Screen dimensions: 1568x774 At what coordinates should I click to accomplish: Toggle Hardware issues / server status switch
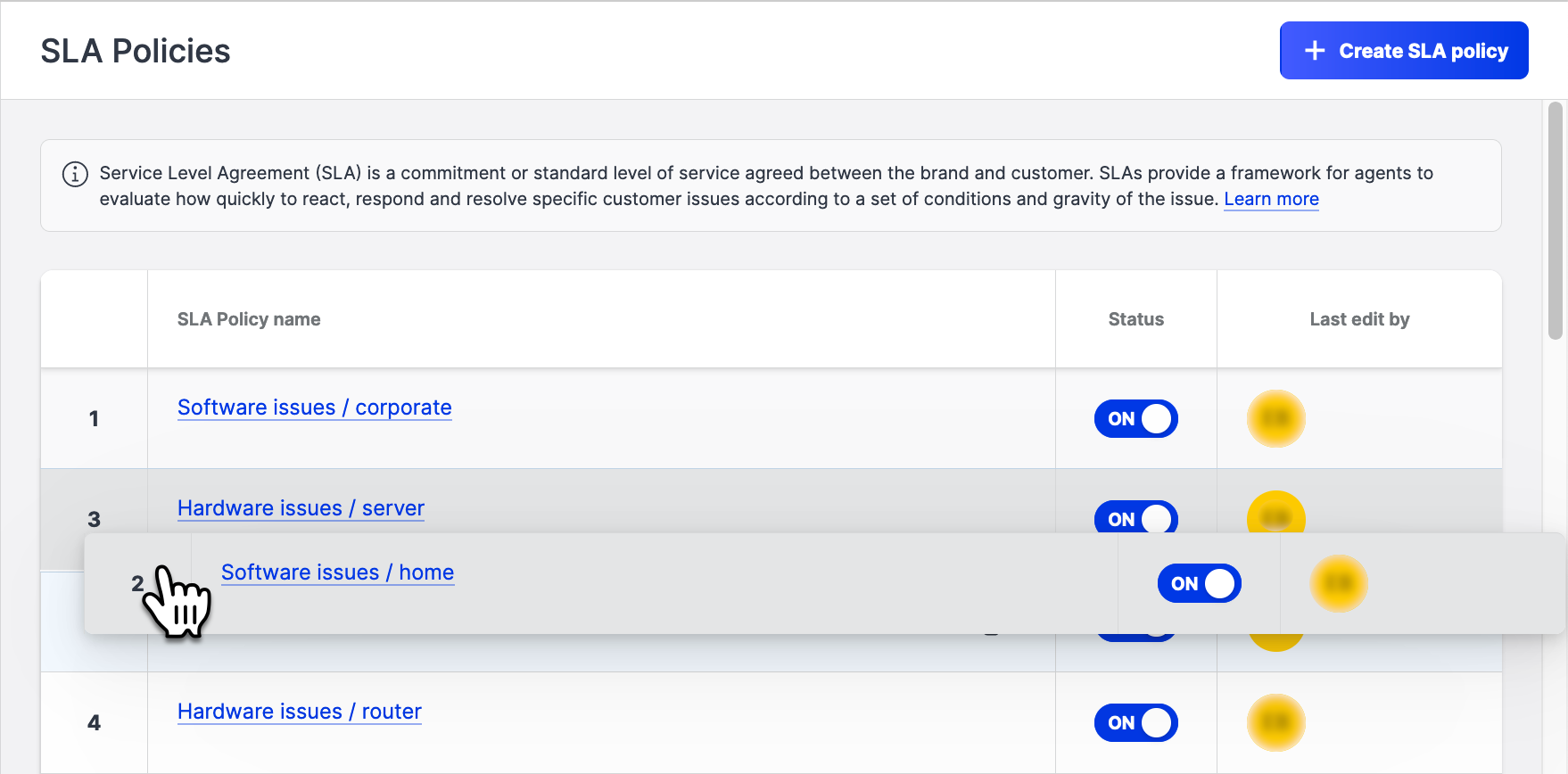tap(1135, 517)
